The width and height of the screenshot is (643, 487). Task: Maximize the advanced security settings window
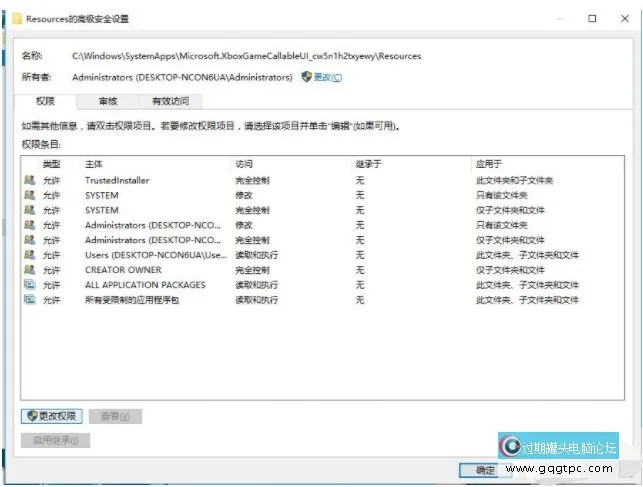point(592,18)
